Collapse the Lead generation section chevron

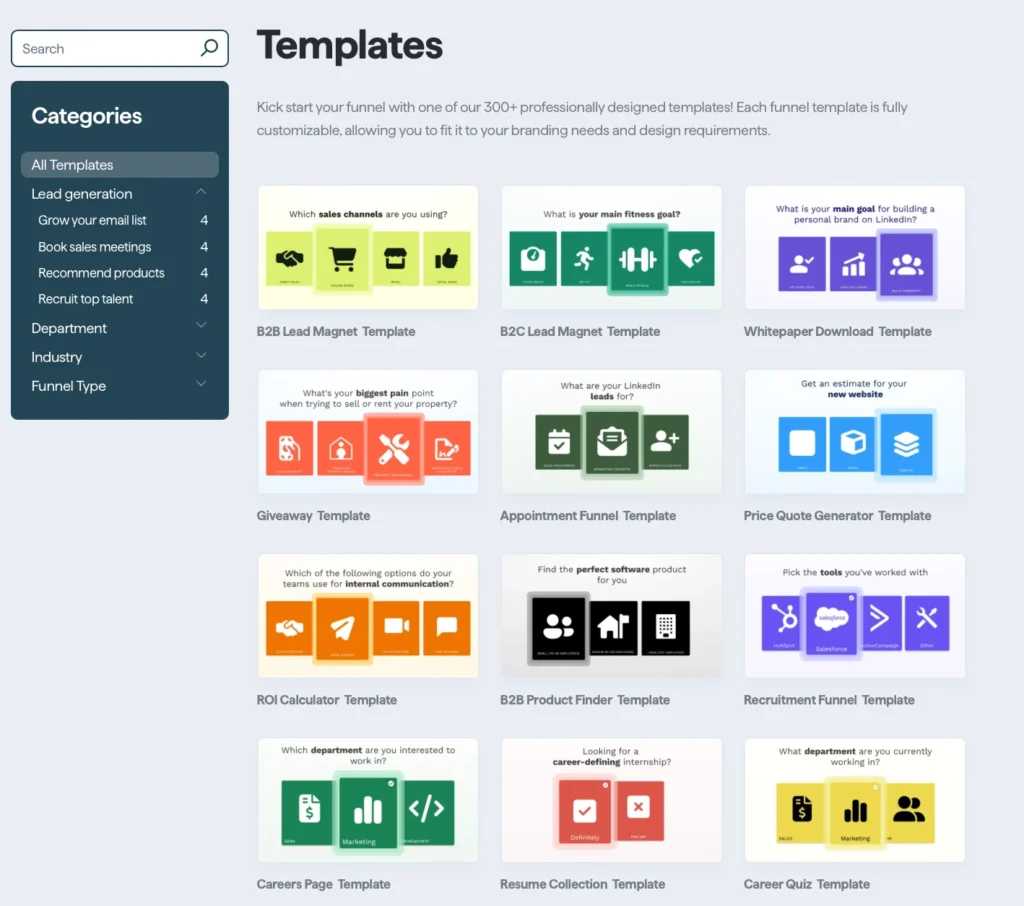201,192
